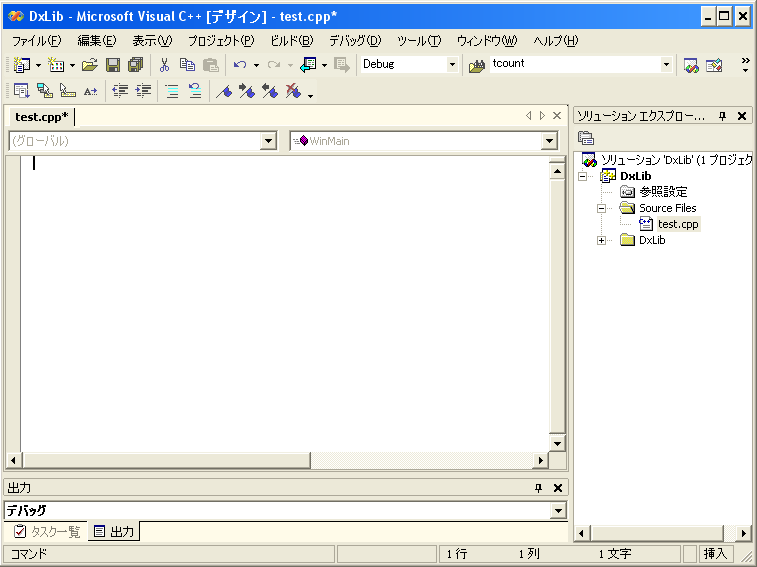Screen dimensions: 757x567
Task: Open the Debug configuration dropdown
Action: 452,64
